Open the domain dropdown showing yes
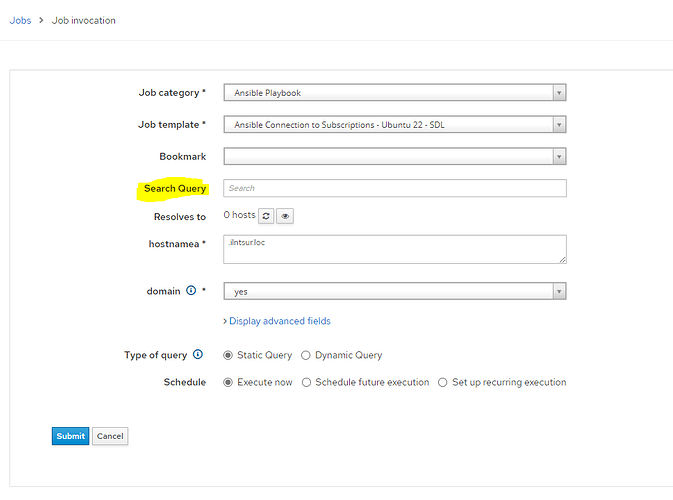Image resolution: width=673 pixels, height=500 pixels. click(x=395, y=291)
